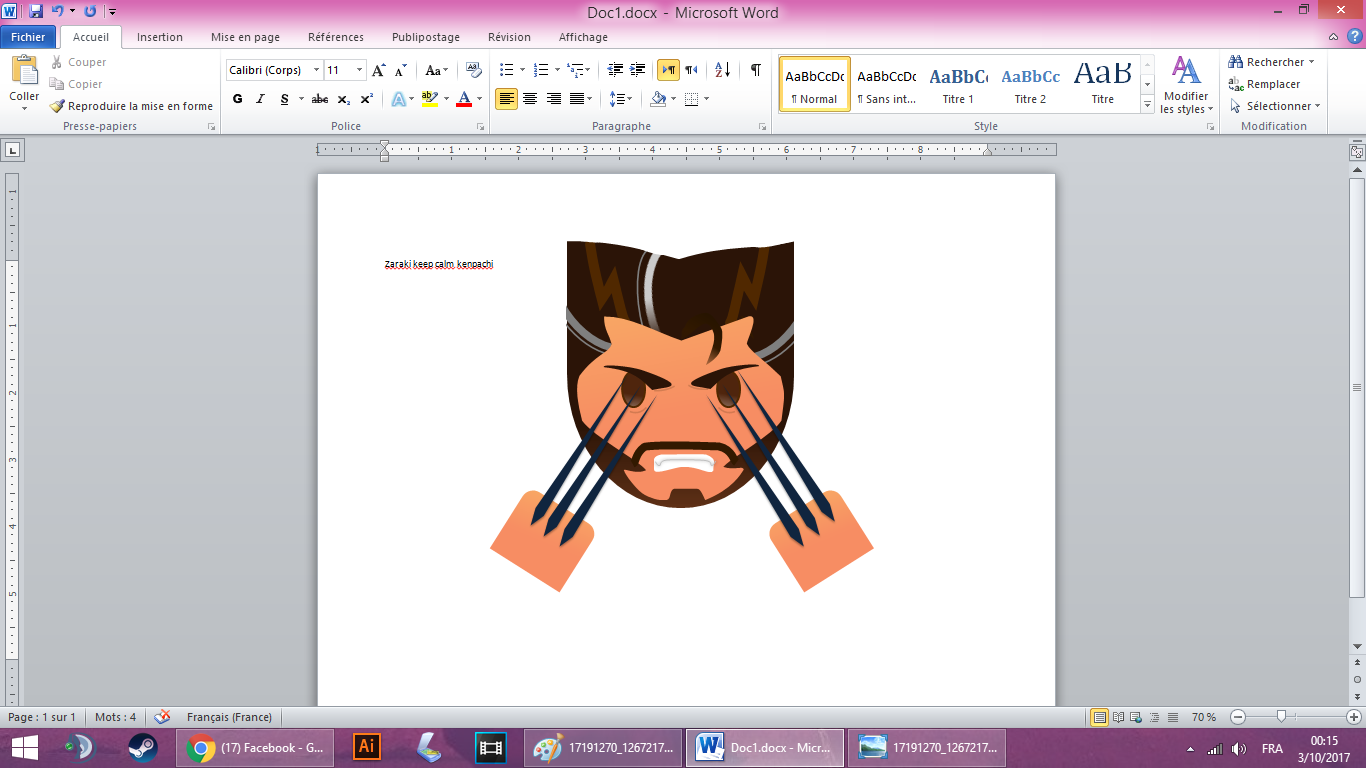Expand the styles gallery more arrow
1366x768 pixels.
1147,103
